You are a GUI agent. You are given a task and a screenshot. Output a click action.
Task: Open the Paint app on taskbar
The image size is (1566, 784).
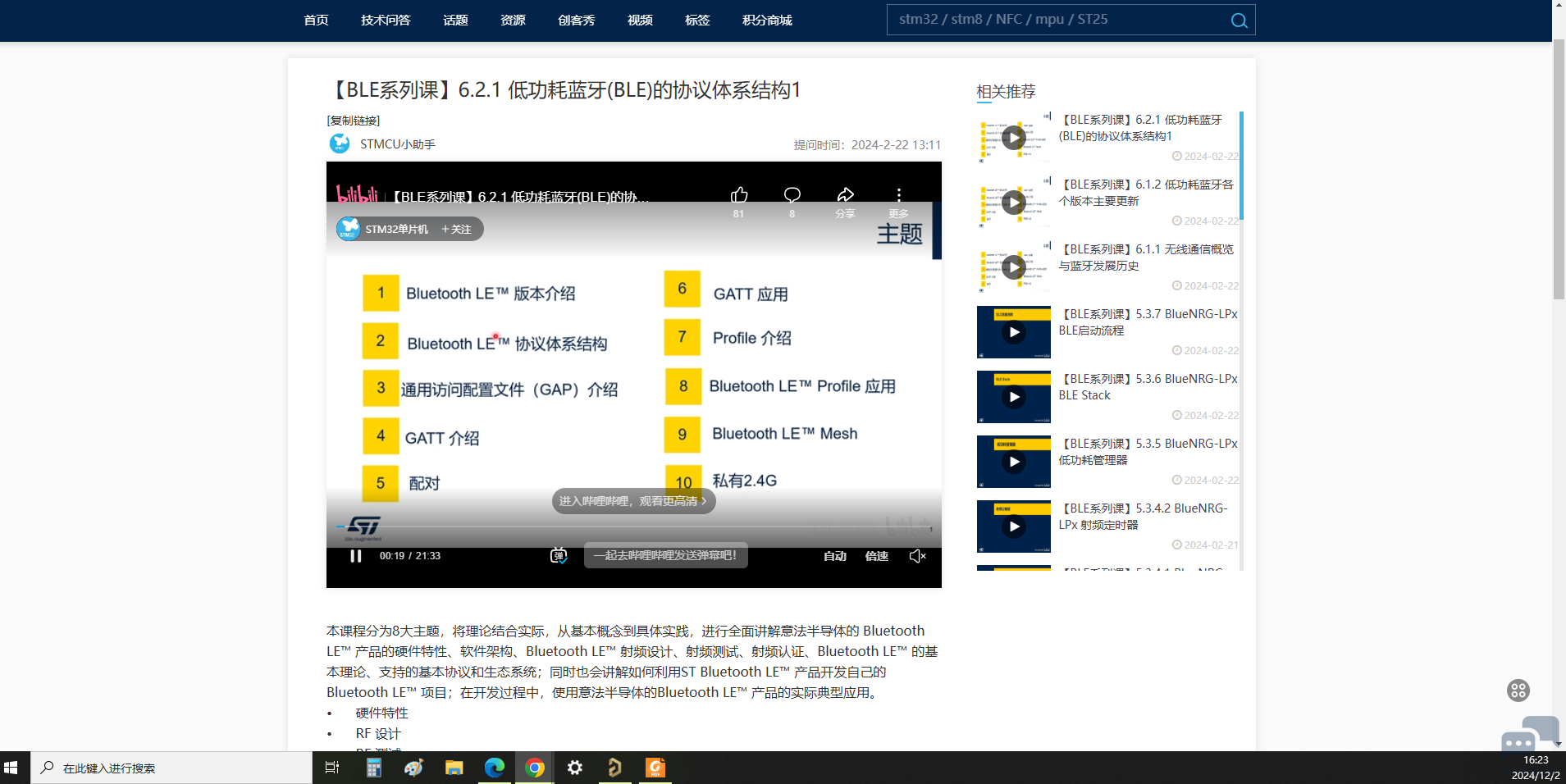pyautogui.click(x=413, y=768)
